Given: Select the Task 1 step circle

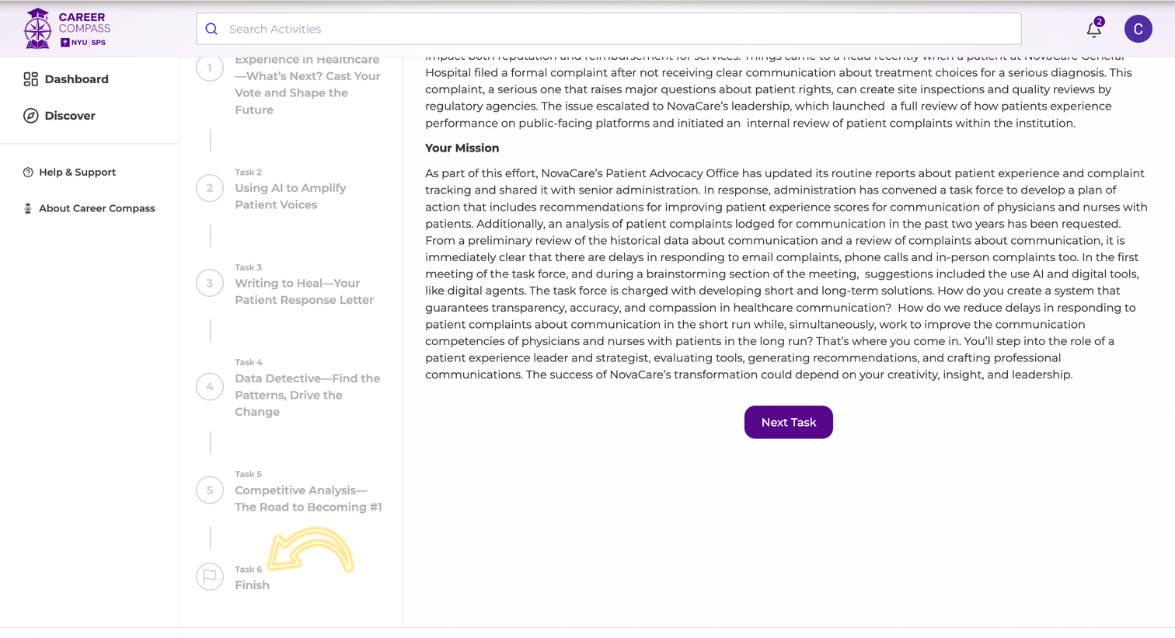Looking at the screenshot, I should (x=210, y=68).
